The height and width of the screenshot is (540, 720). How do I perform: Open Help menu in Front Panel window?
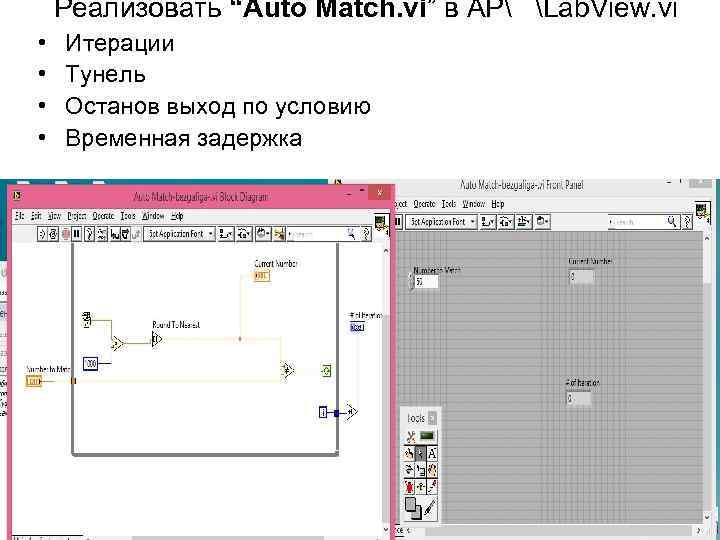point(498,203)
